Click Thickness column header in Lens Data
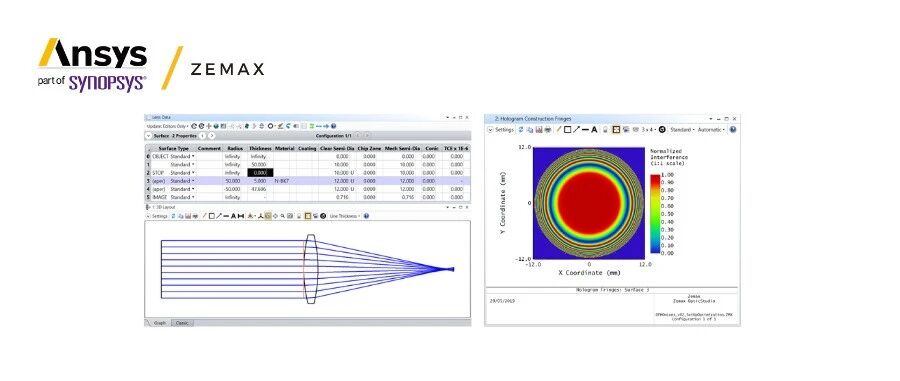Screen dimensions: 900x381 (260, 149)
